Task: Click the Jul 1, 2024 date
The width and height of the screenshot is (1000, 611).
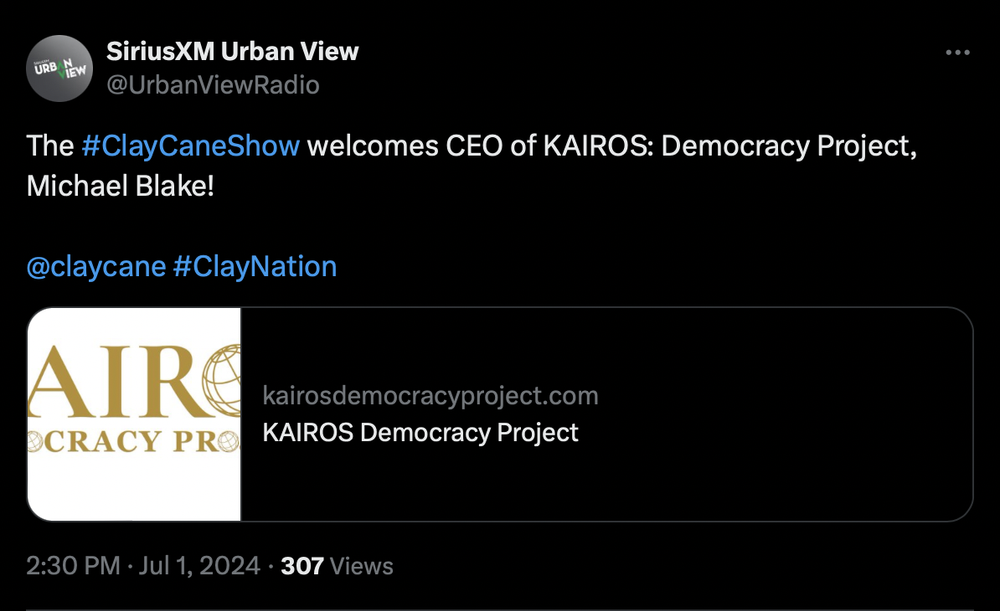Action: pyautogui.click(x=199, y=566)
